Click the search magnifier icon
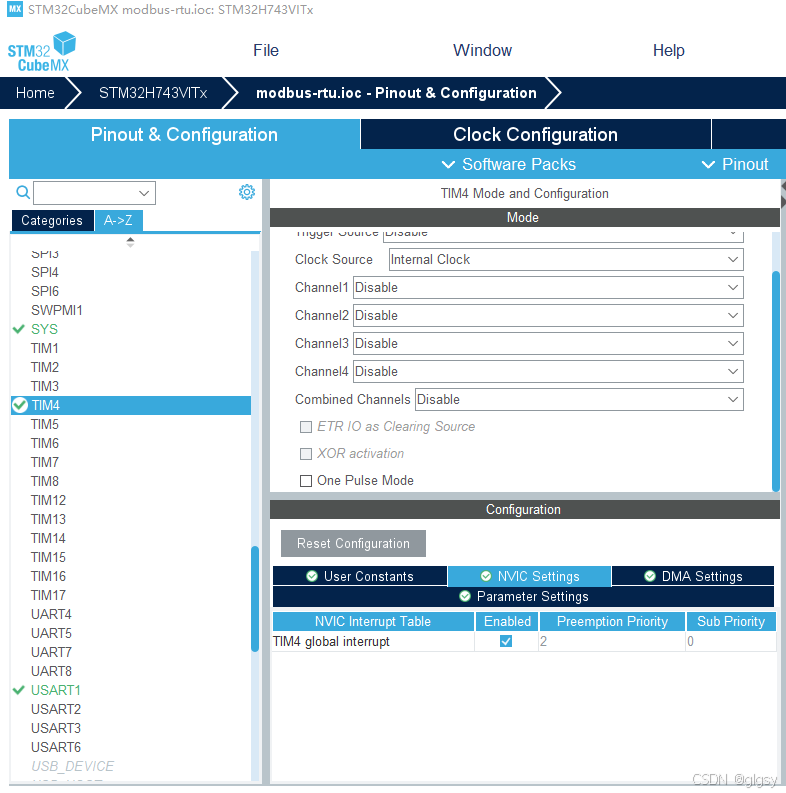The height and width of the screenshot is (793, 786). click(x=23, y=192)
